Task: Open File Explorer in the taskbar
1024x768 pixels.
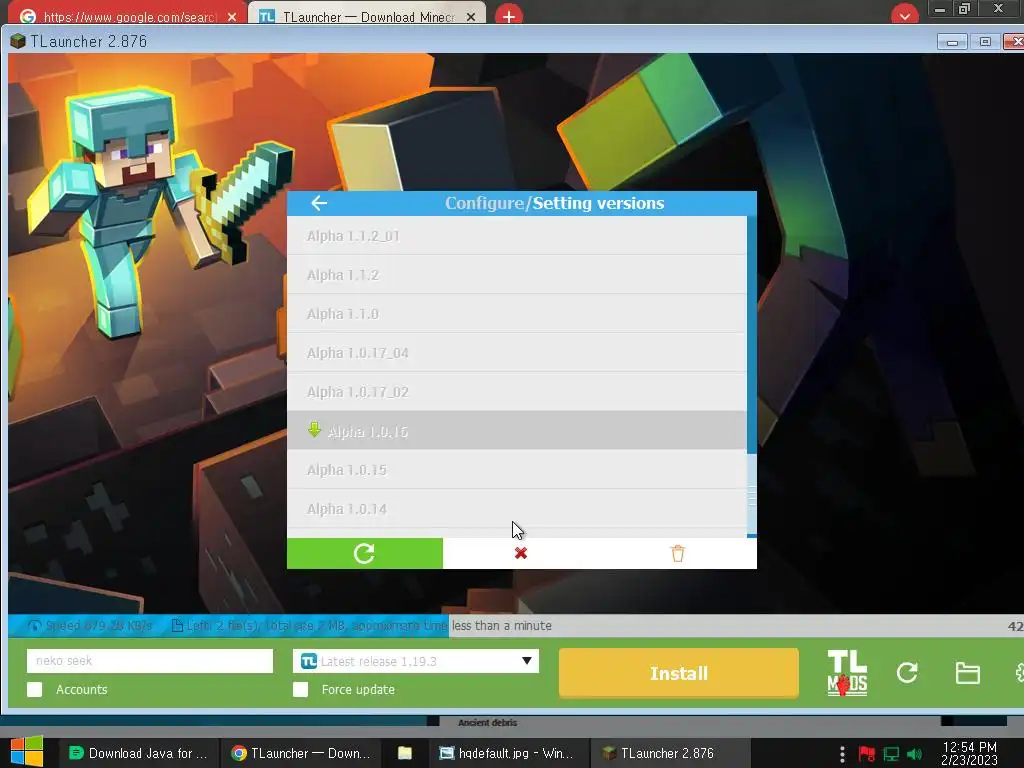Action: click(405, 753)
